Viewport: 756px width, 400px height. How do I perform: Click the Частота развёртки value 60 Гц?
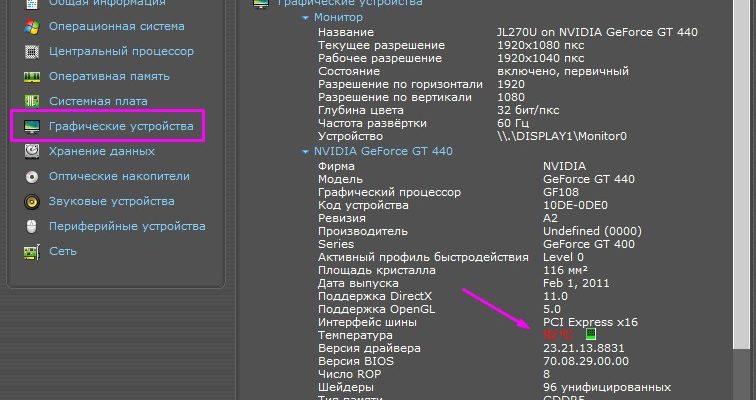pos(513,123)
